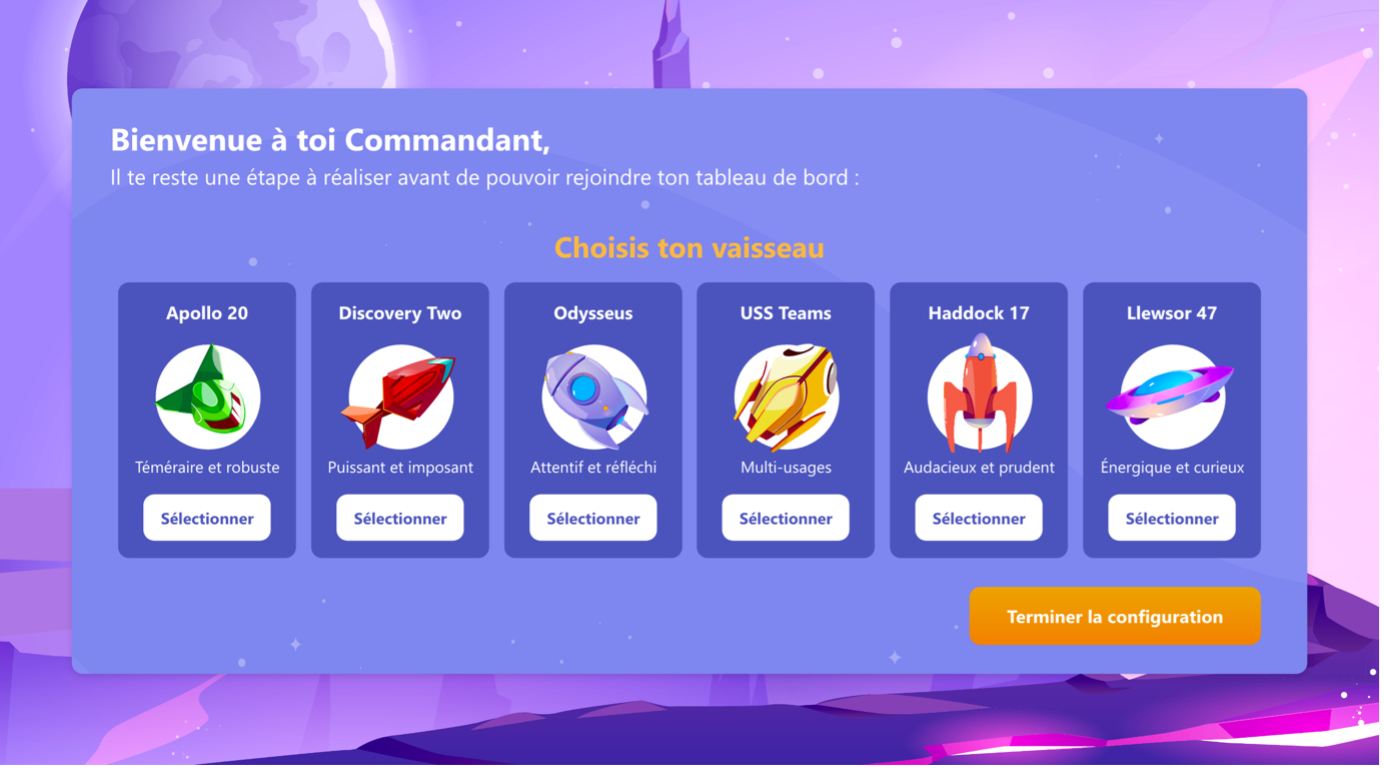The height and width of the screenshot is (770, 1384).
Task: Choose Llewsor 47 using Sélectionner
Action: (x=1172, y=518)
